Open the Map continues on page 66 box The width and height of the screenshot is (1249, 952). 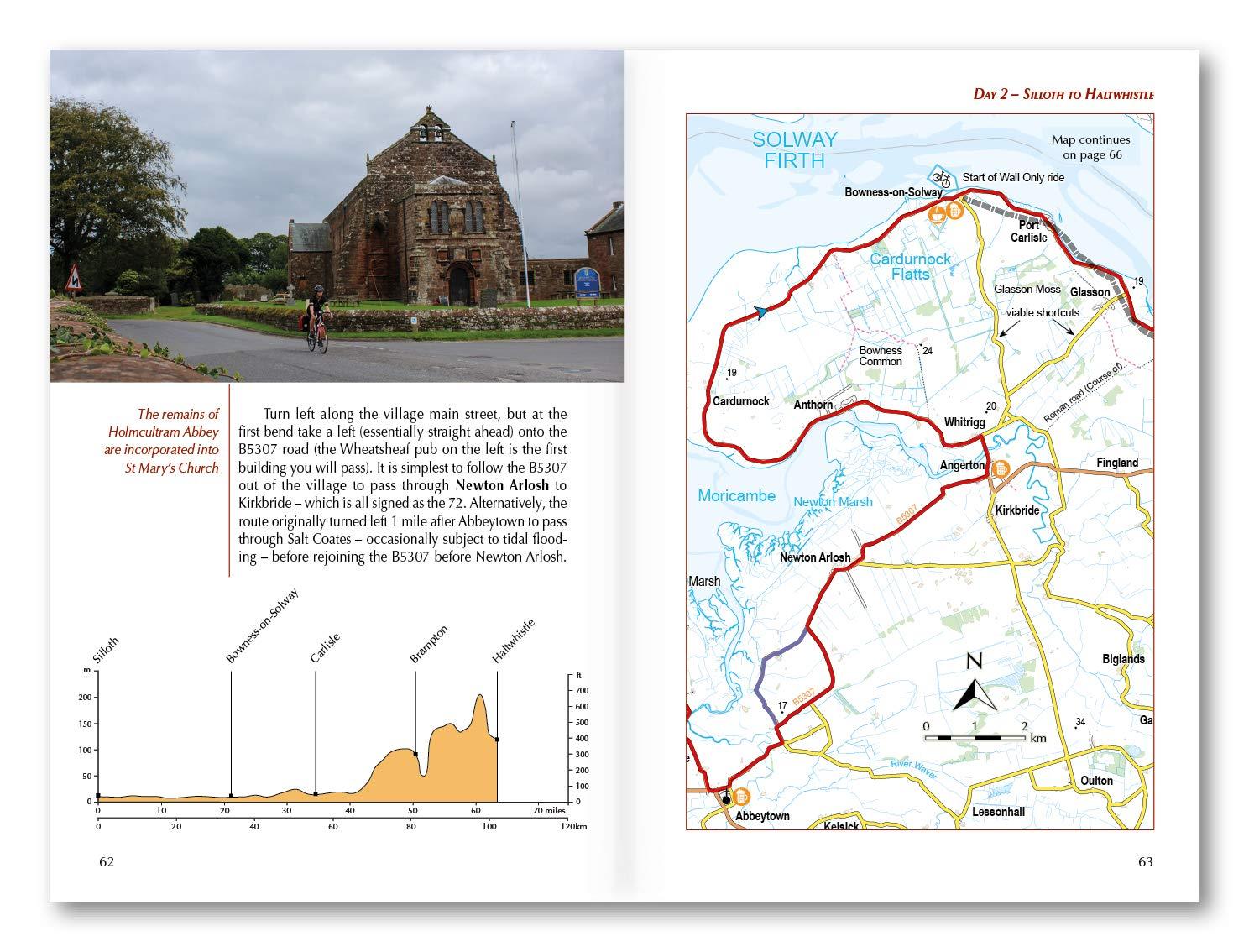1091,147
